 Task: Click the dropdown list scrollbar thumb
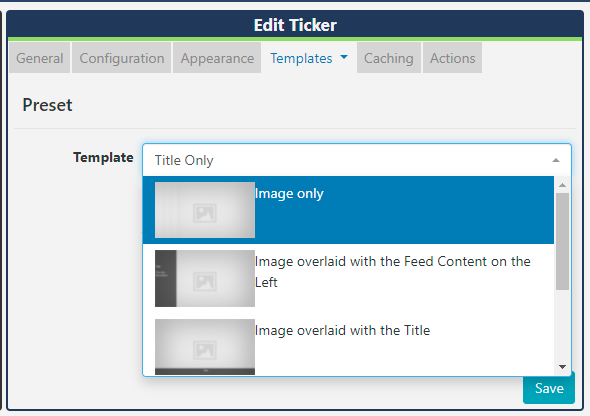563,241
